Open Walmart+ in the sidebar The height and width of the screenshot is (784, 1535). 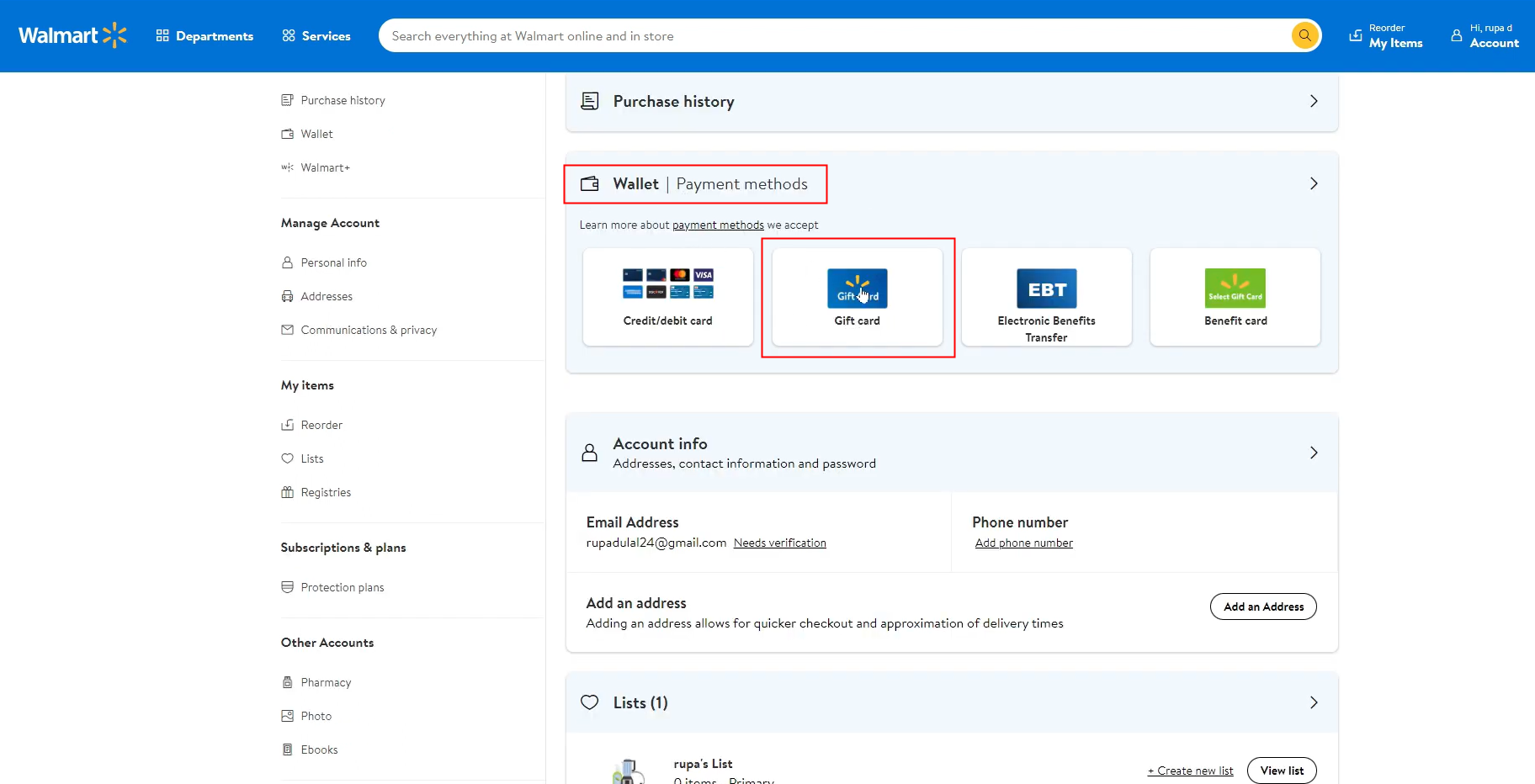pos(325,167)
